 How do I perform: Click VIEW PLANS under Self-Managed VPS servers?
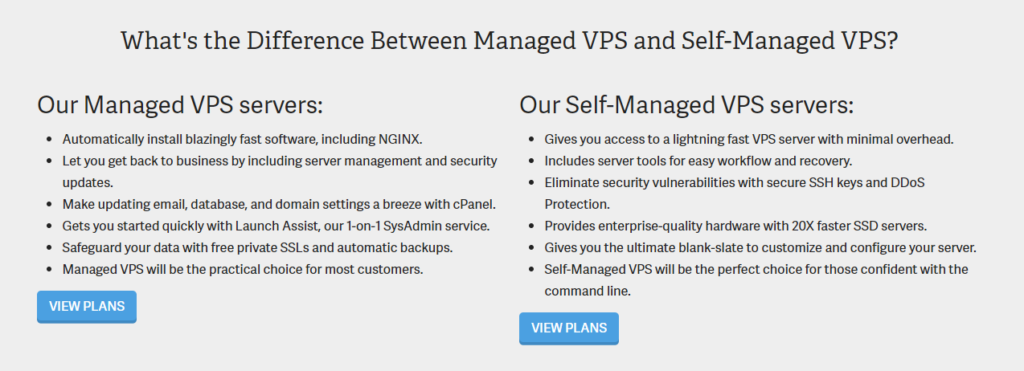(569, 328)
